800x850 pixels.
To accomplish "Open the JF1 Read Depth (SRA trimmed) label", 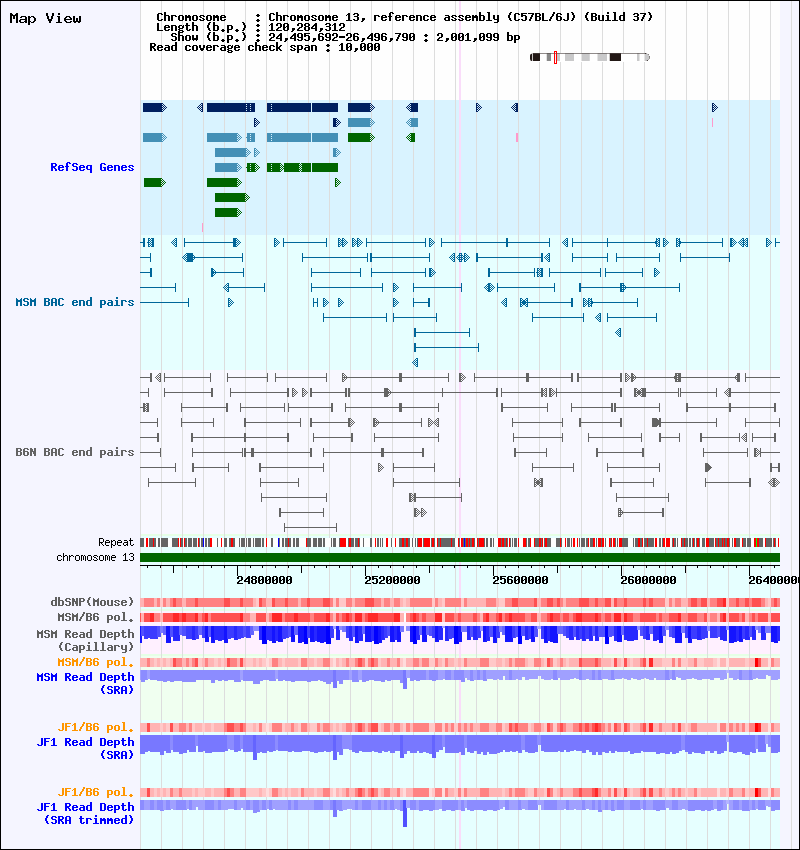I will pos(85,814).
